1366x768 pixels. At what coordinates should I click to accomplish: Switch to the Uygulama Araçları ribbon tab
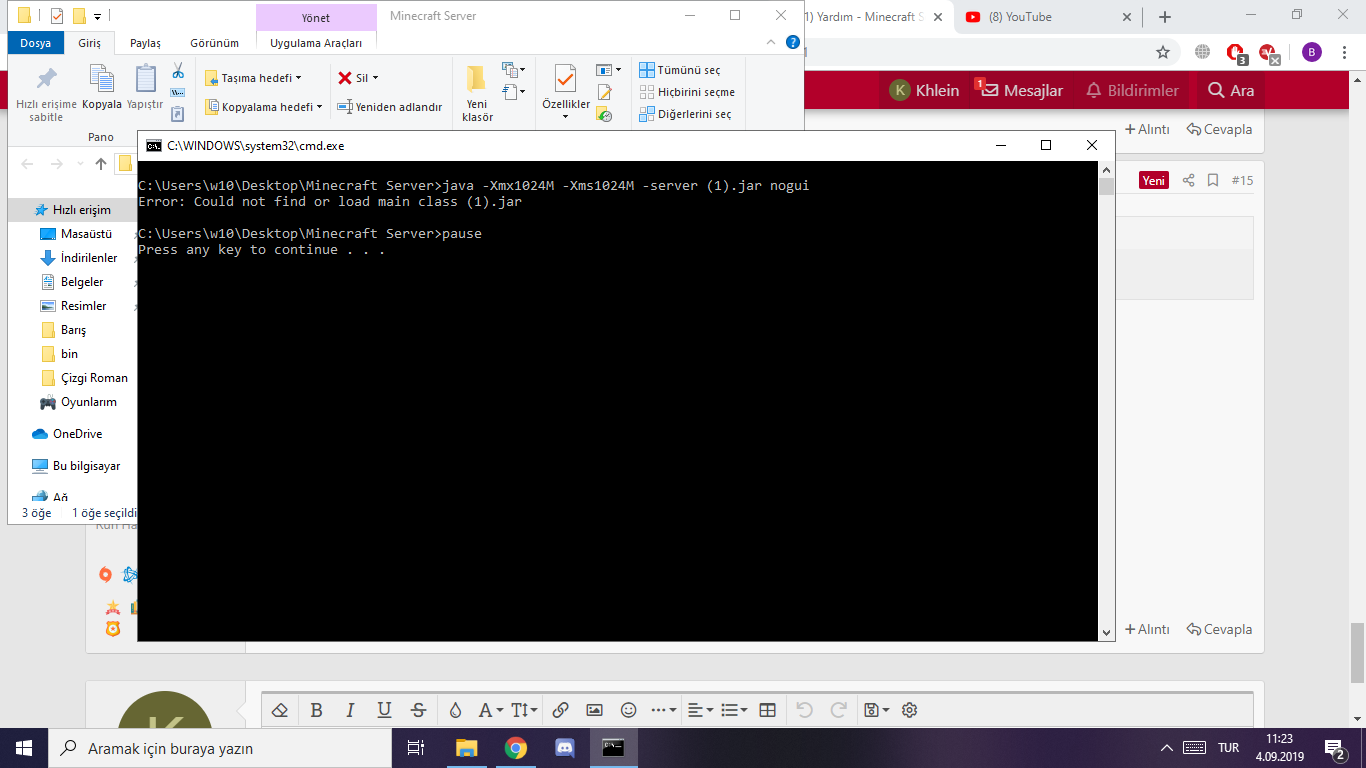click(x=316, y=43)
